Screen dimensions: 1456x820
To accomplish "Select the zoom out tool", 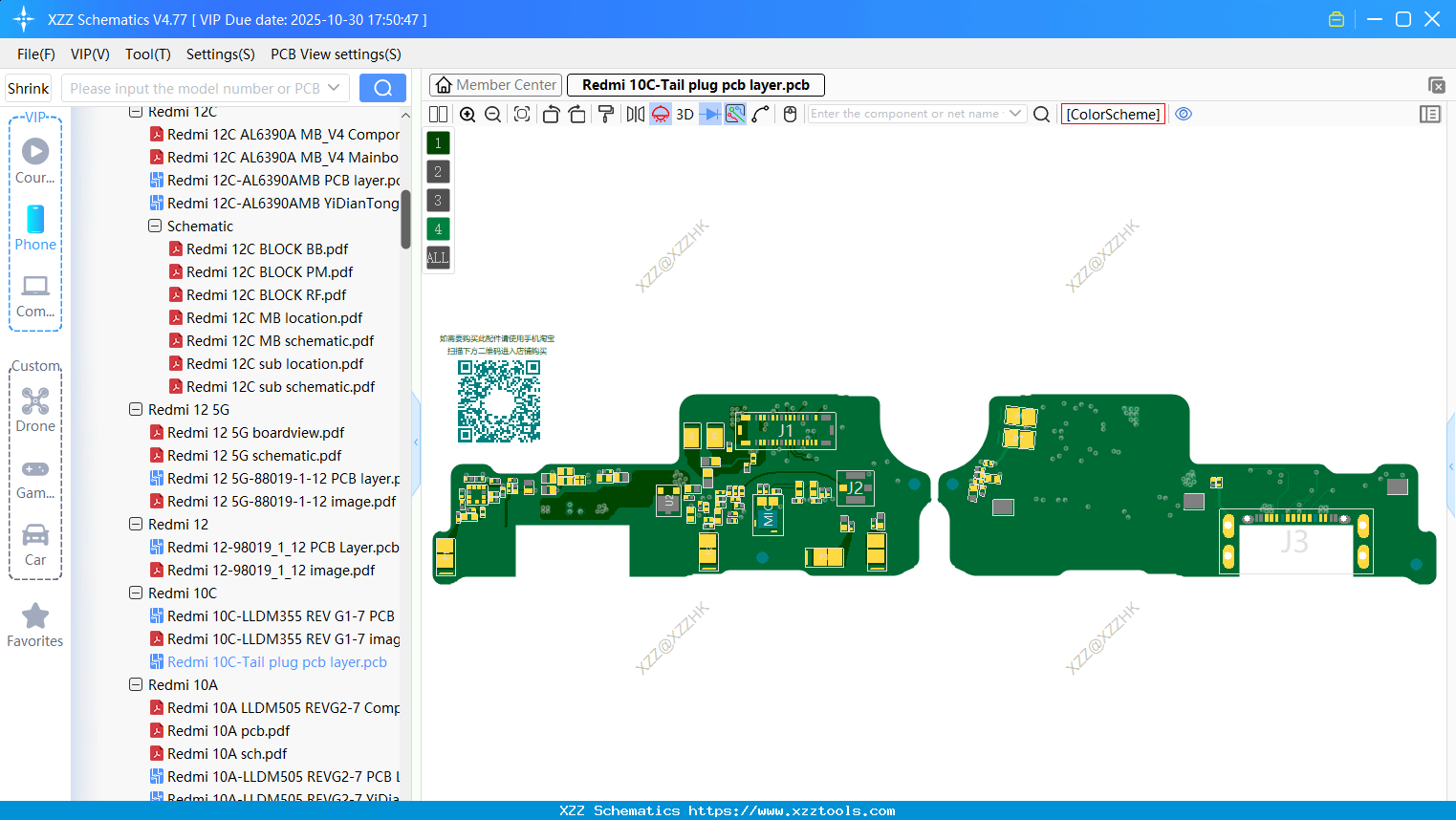I will pyautogui.click(x=491, y=114).
